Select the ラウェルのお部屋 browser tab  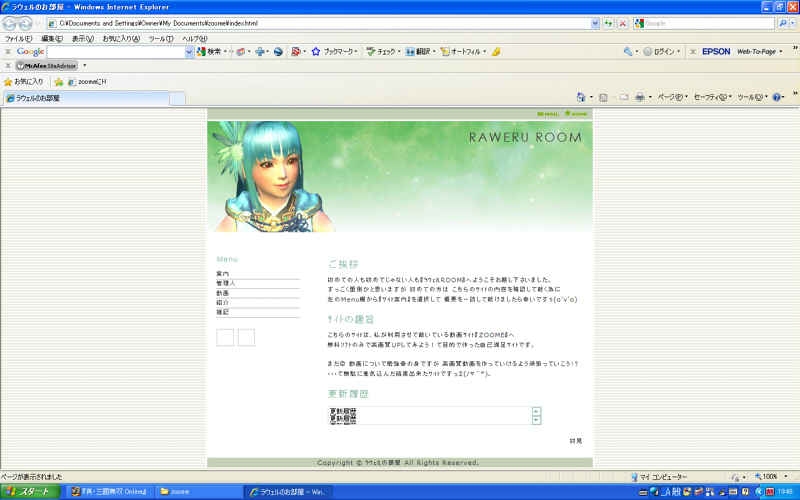coord(86,98)
